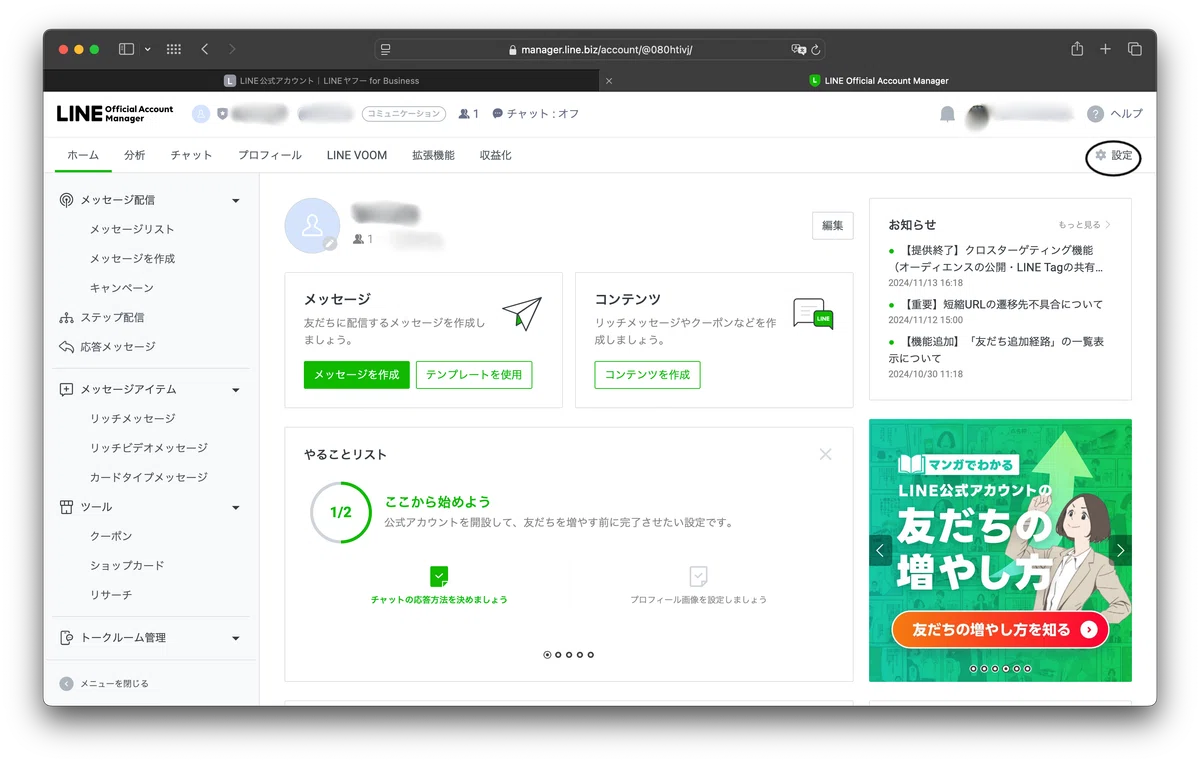The width and height of the screenshot is (1200, 763).
Task: Click プロフィール画像を設定しましょう step
Action: pyautogui.click(x=699, y=585)
